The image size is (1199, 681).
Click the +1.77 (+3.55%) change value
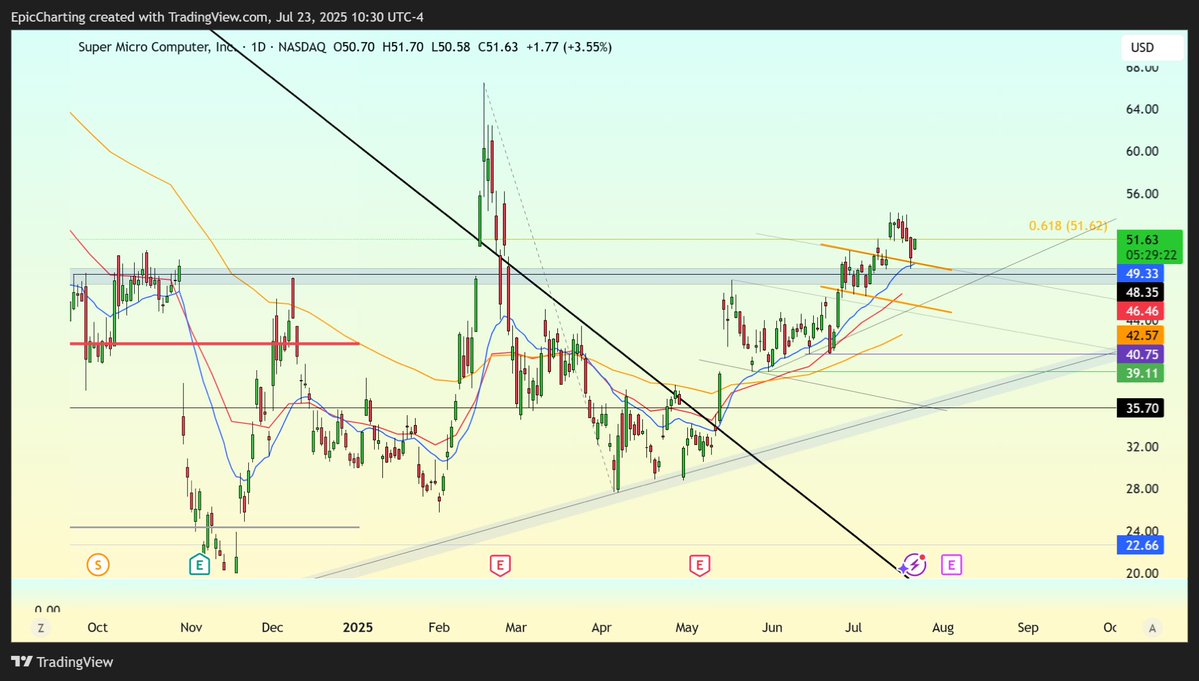tap(569, 47)
